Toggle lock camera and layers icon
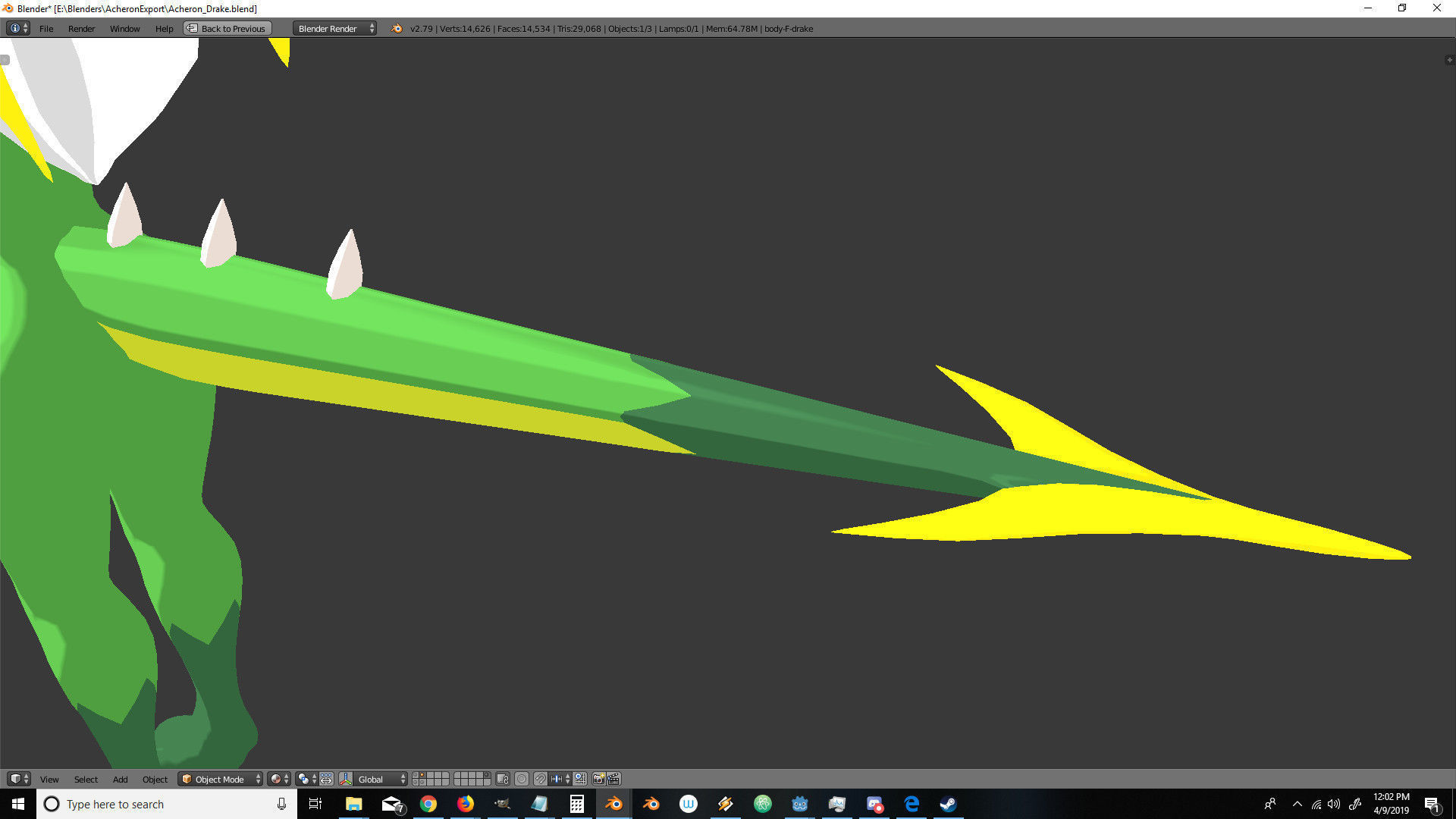Screen dimensions: 1456x819 click(502, 779)
